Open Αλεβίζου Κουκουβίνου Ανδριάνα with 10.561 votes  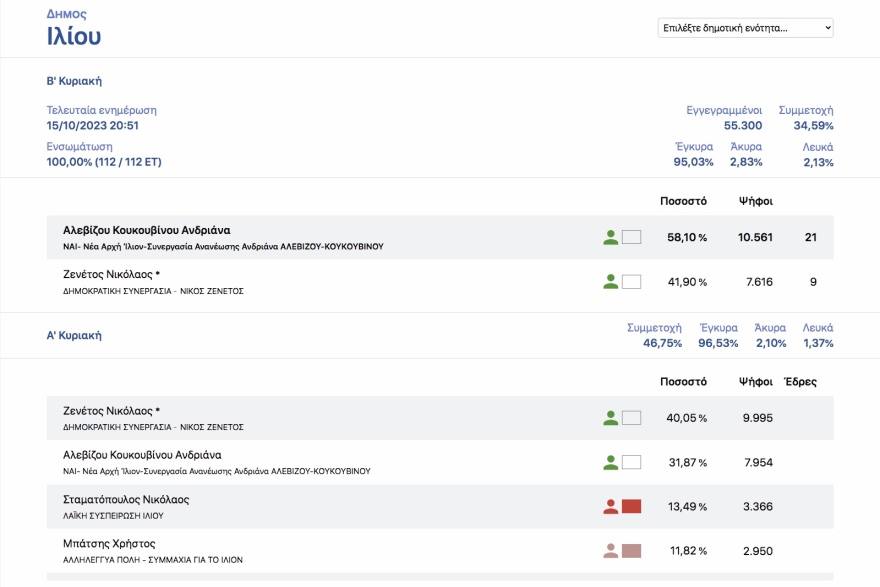click(146, 230)
